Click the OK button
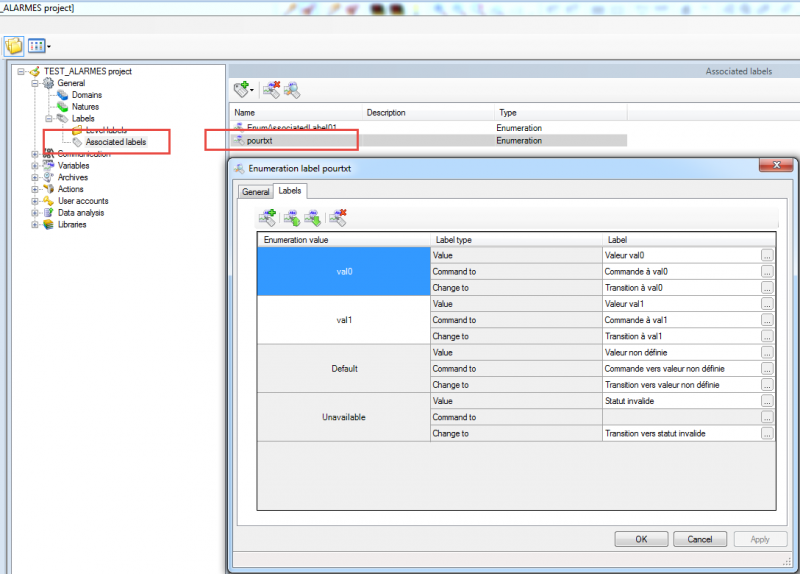800x574 pixels. pyautogui.click(x=641, y=539)
